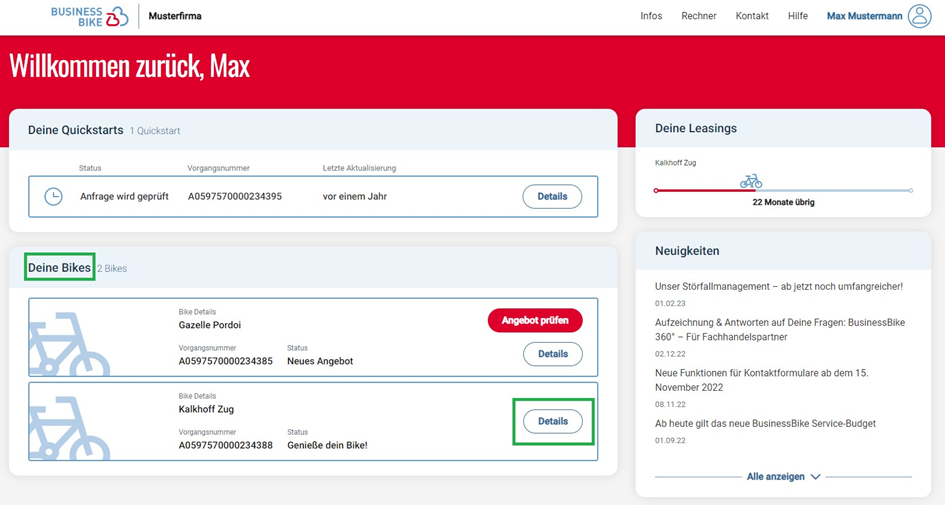Click the Genieße dein Bike! status
The height and width of the screenshot is (505, 945).
[x=327, y=446]
